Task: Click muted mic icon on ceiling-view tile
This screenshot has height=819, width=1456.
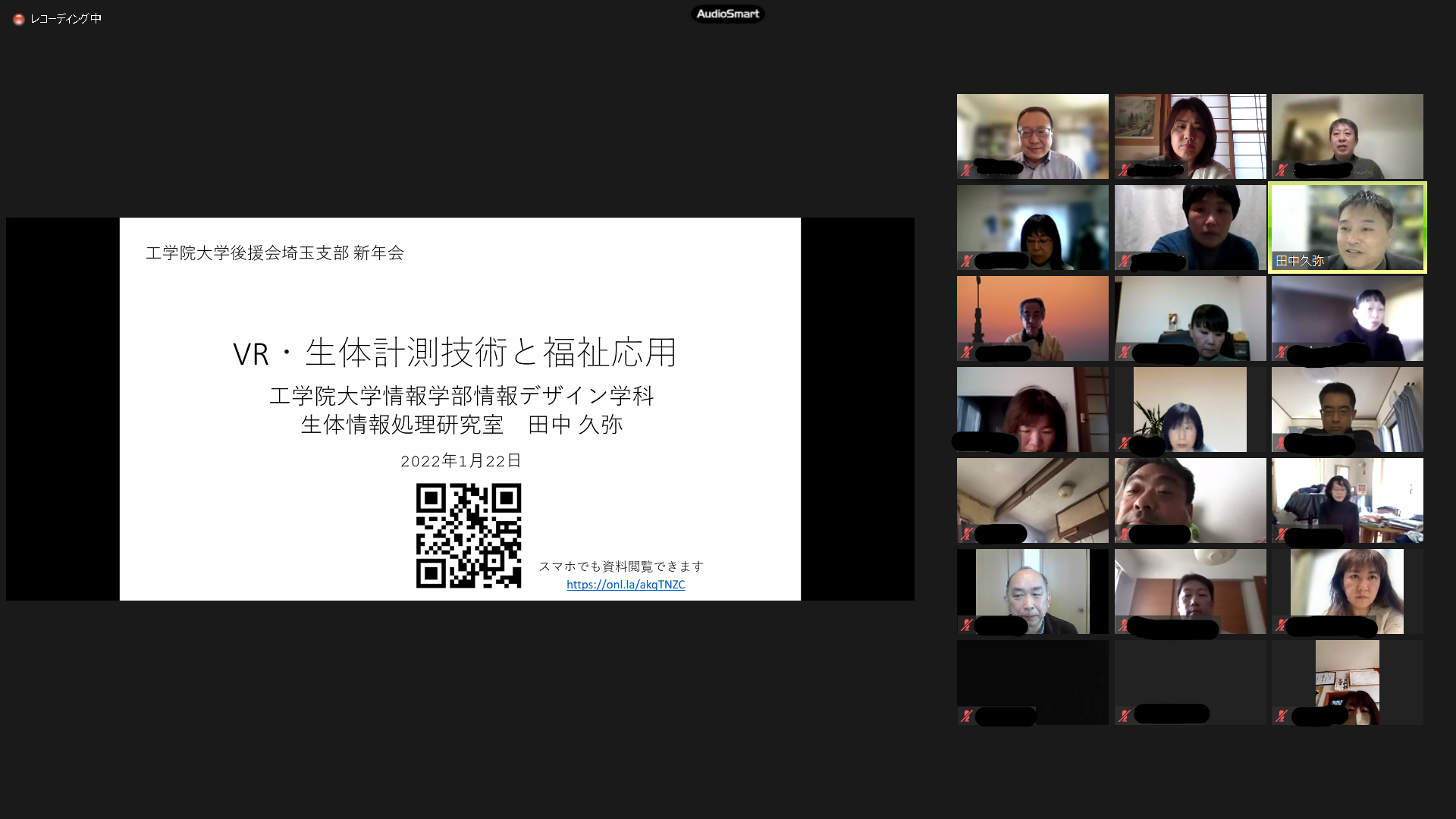Action: [x=966, y=535]
